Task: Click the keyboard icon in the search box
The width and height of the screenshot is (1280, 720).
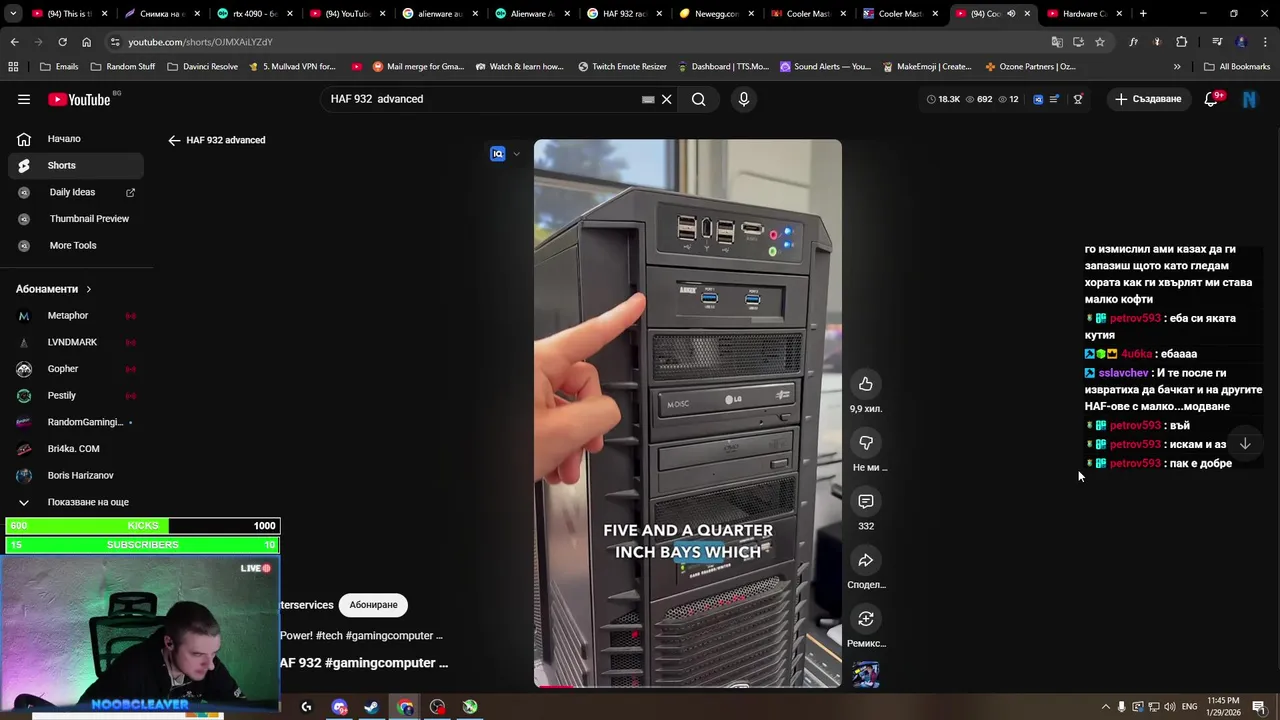Action: (648, 99)
